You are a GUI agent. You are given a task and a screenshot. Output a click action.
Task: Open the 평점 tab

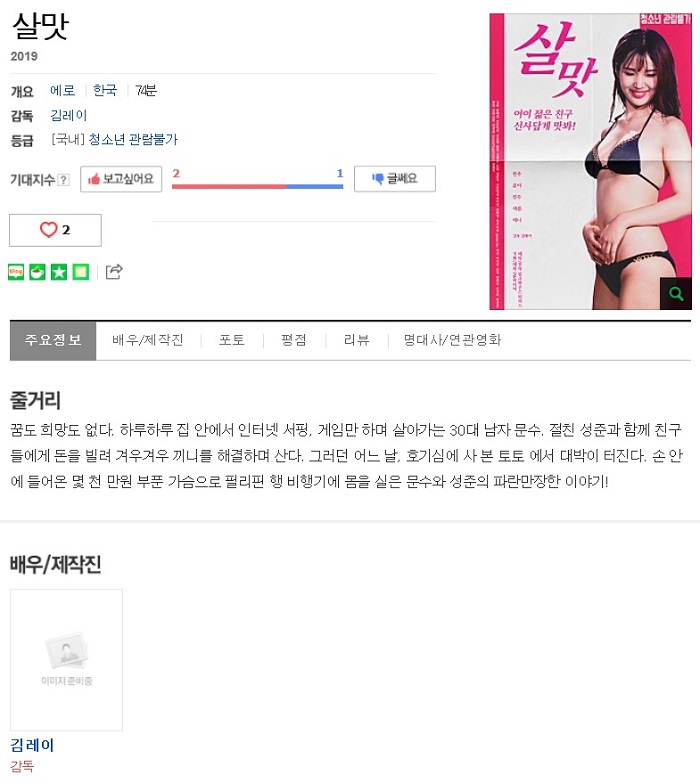coord(294,341)
